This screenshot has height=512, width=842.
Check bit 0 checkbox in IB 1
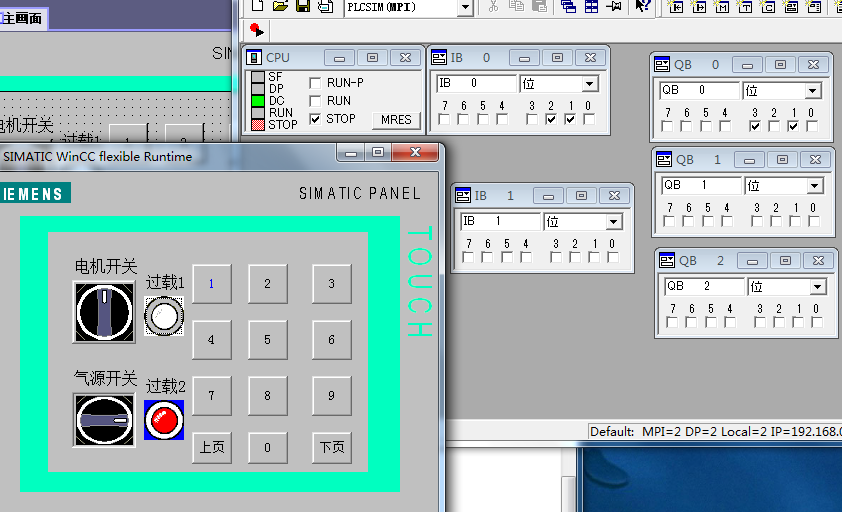[613, 257]
